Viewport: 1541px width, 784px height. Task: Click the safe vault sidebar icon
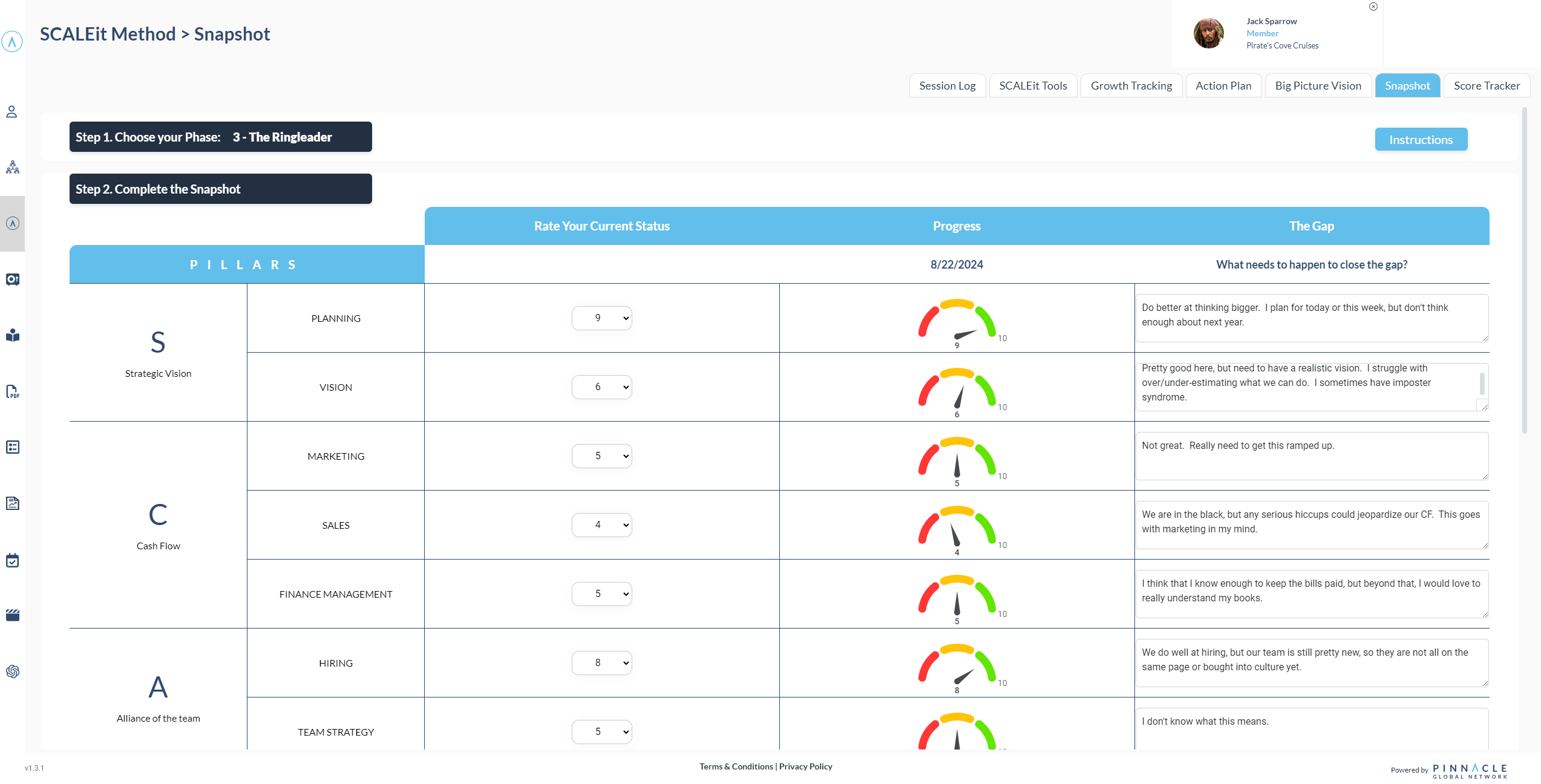[x=12, y=279]
